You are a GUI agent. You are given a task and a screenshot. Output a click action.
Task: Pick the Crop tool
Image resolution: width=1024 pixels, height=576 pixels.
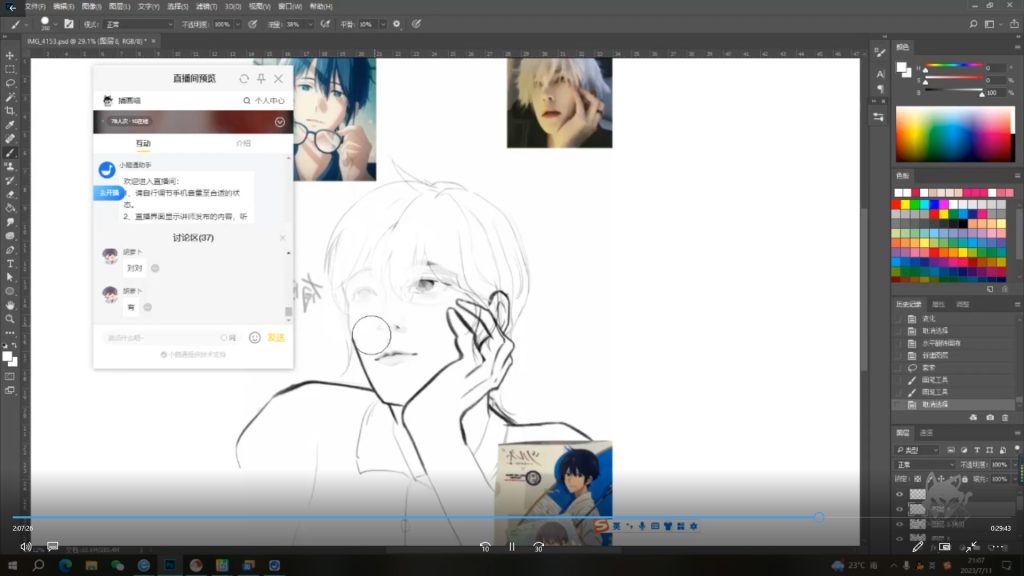point(10,111)
